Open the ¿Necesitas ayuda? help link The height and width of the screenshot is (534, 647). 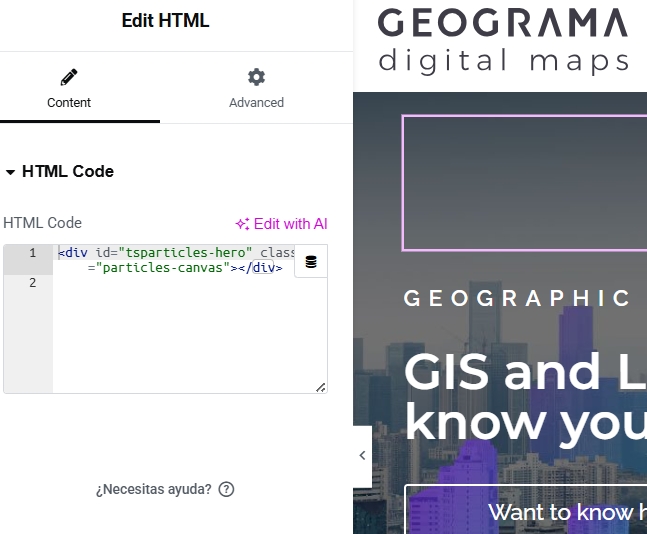(x=153, y=489)
